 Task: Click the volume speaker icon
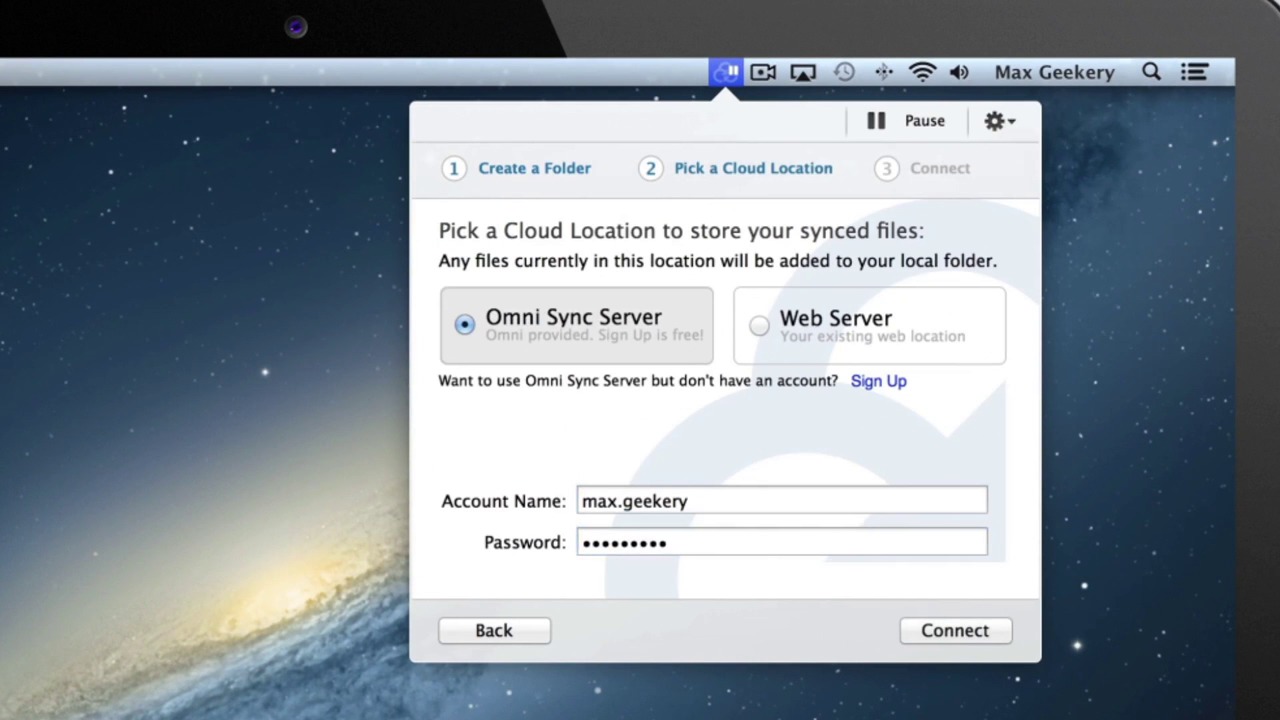click(x=959, y=72)
